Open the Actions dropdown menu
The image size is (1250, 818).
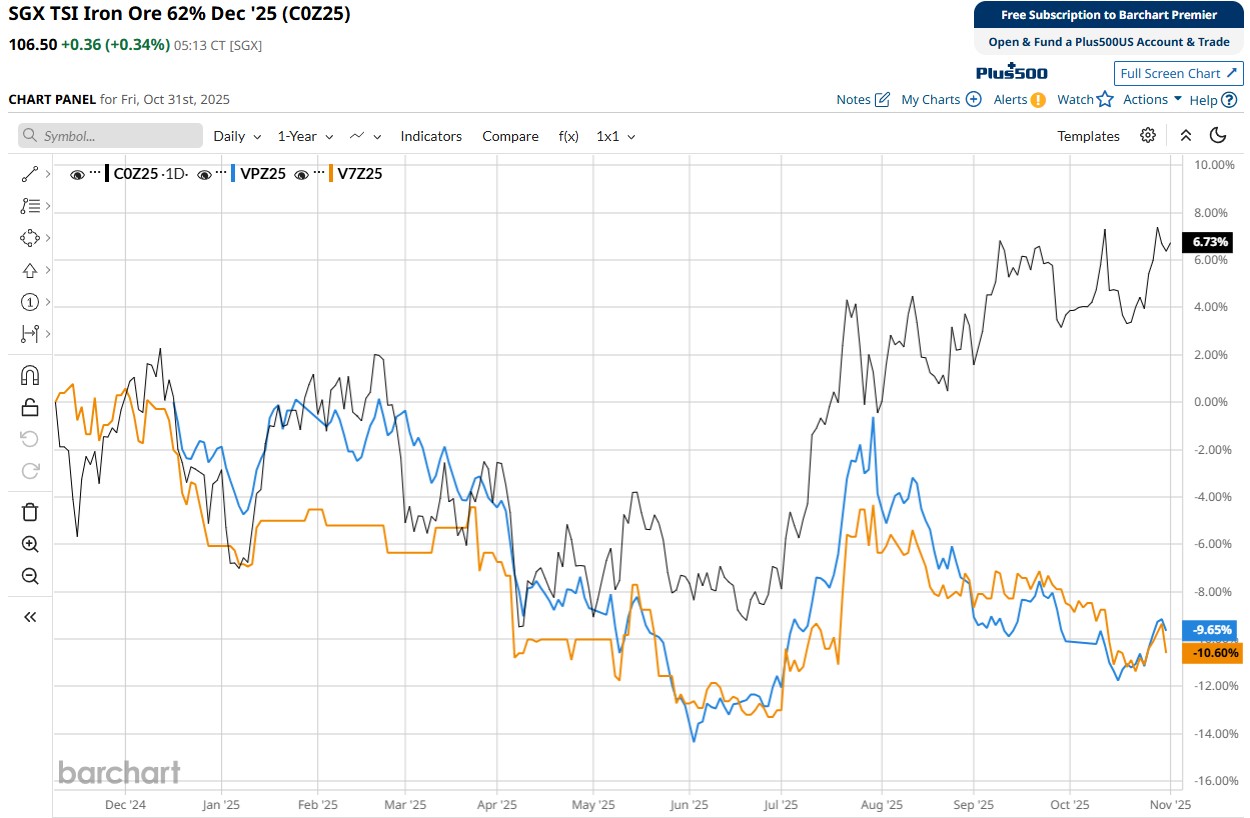(x=1152, y=99)
